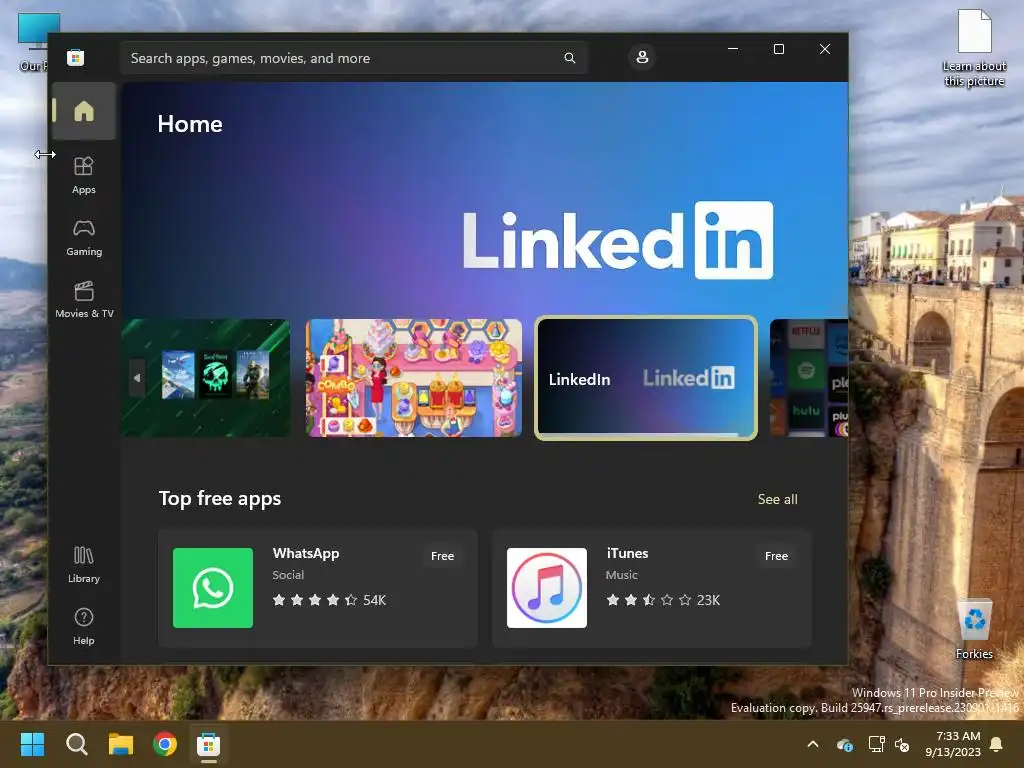The width and height of the screenshot is (1024, 768).
Task: Go to the Gaming section
Action: click(84, 238)
